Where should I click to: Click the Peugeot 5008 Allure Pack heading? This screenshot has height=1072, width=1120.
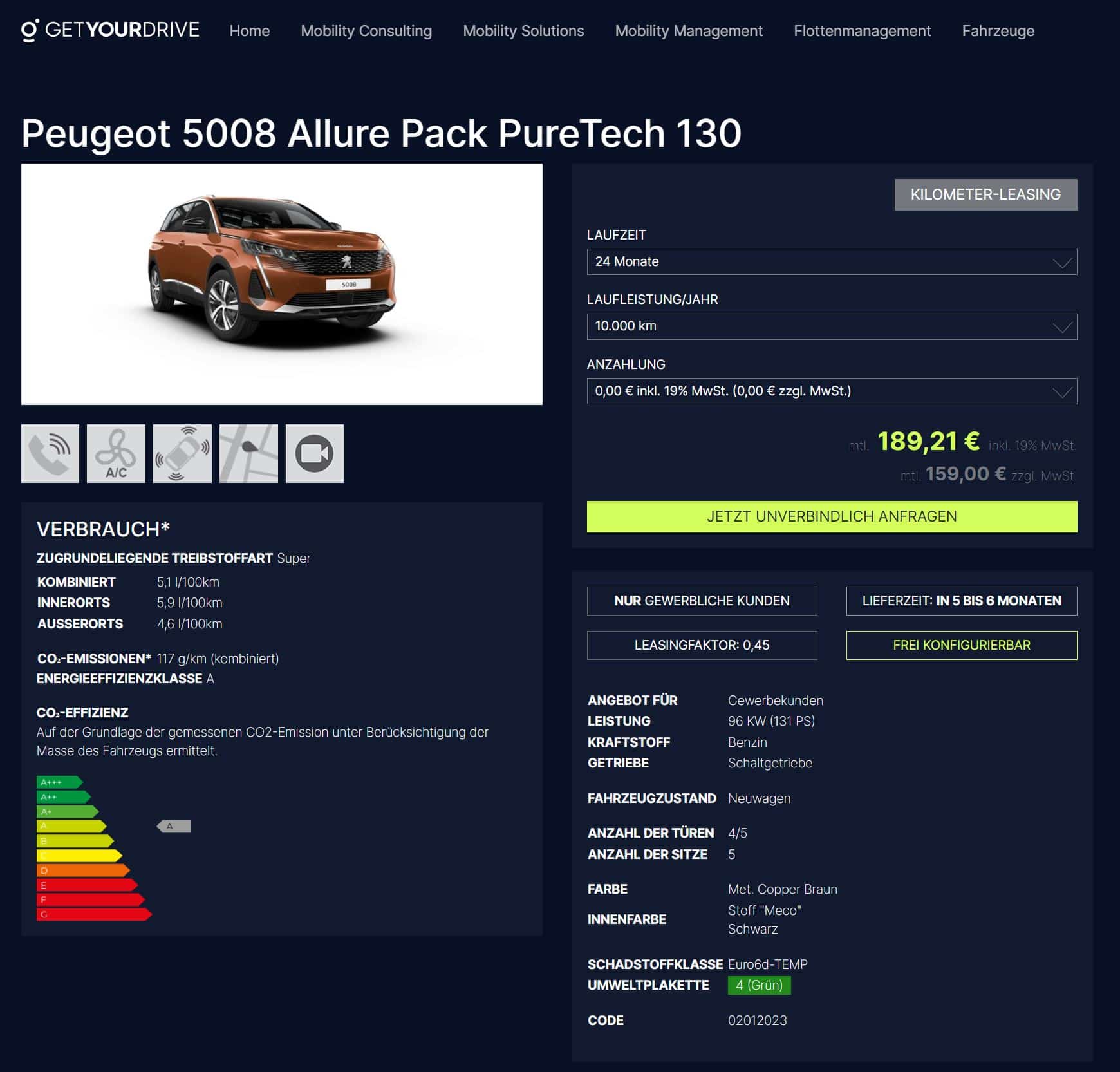click(381, 133)
